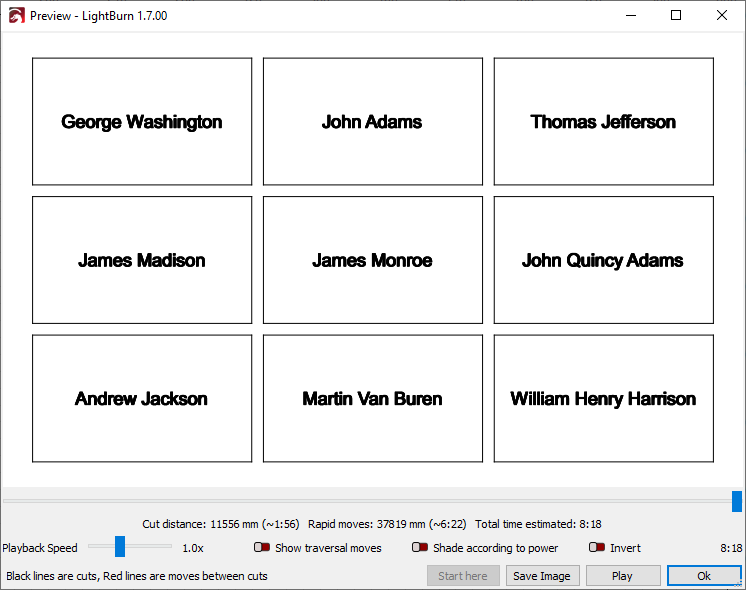Click the Start here button

[x=463, y=576]
